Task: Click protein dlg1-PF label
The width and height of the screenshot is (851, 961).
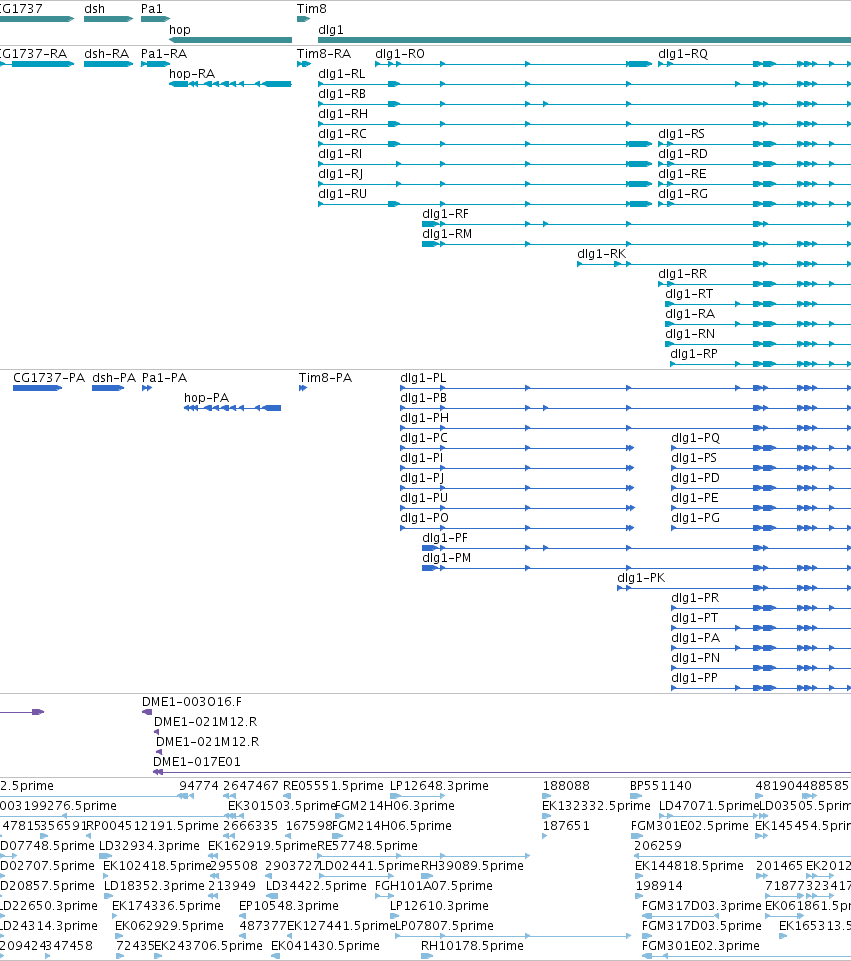Action: (x=445, y=538)
